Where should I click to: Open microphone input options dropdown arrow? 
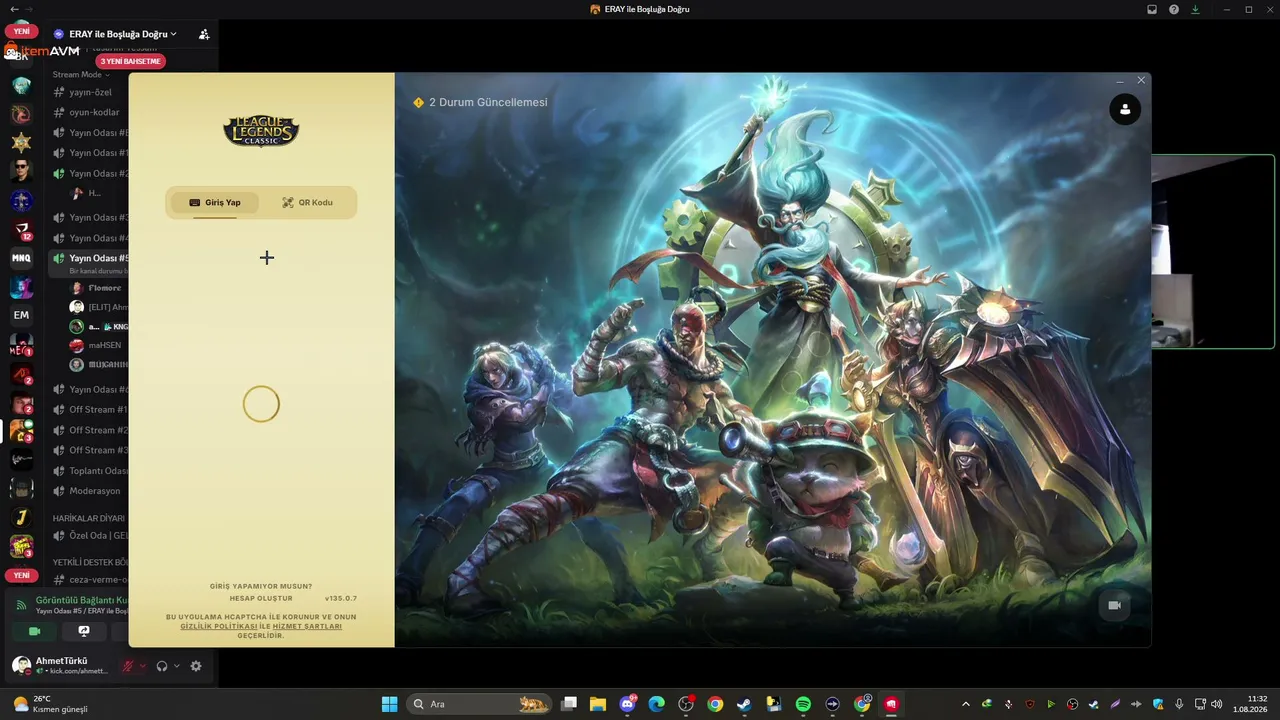pos(142,666)
